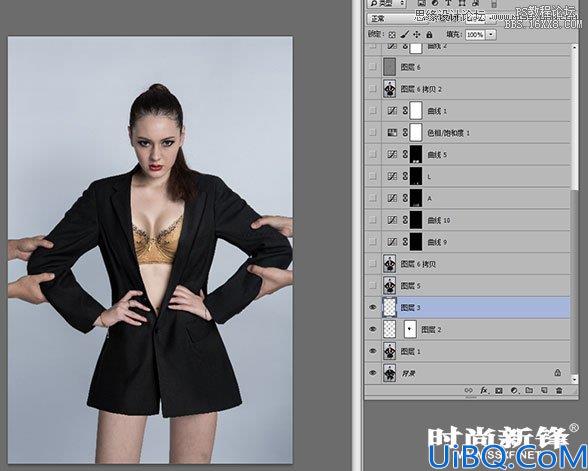Click the lock position move icon
Image resolution: width=588 pixels, height=471 pixels.
click(417, 35)
